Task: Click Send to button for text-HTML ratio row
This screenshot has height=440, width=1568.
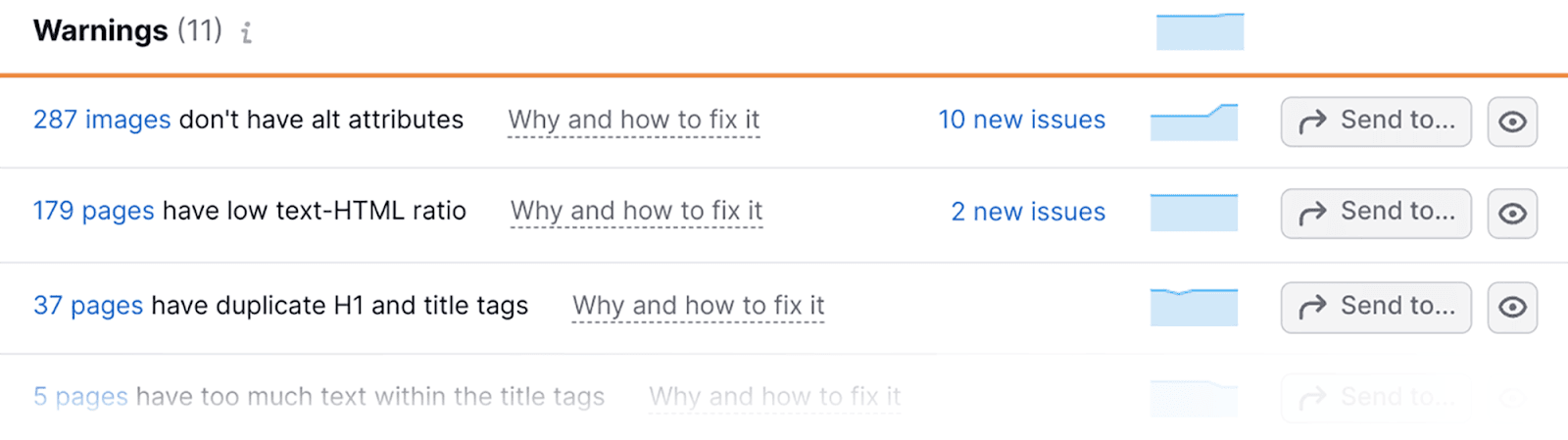Action: pyautogui.click(x=1376, y=213)
